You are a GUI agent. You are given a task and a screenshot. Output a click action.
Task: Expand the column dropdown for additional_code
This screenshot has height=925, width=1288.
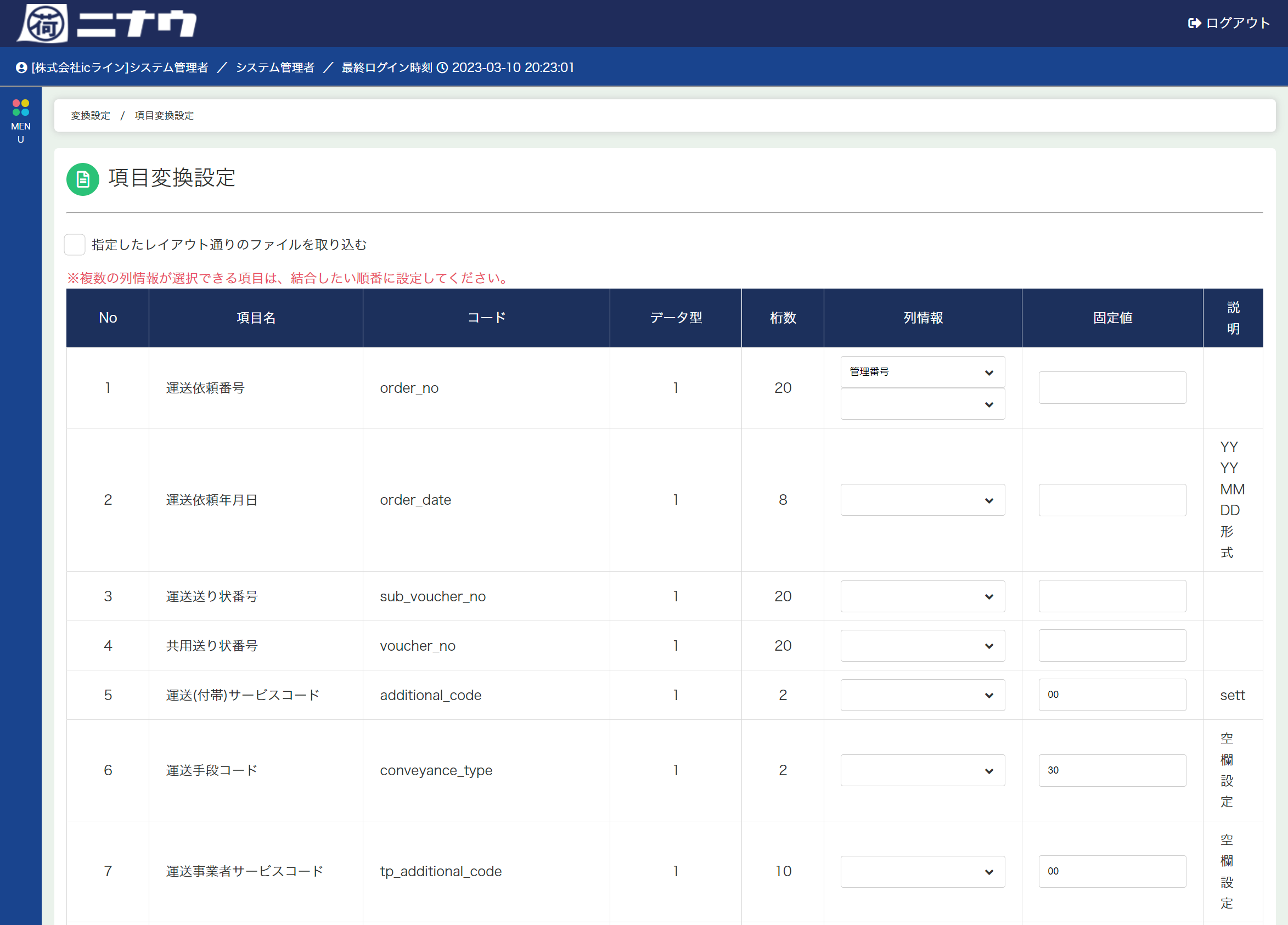tap(923, 695)
